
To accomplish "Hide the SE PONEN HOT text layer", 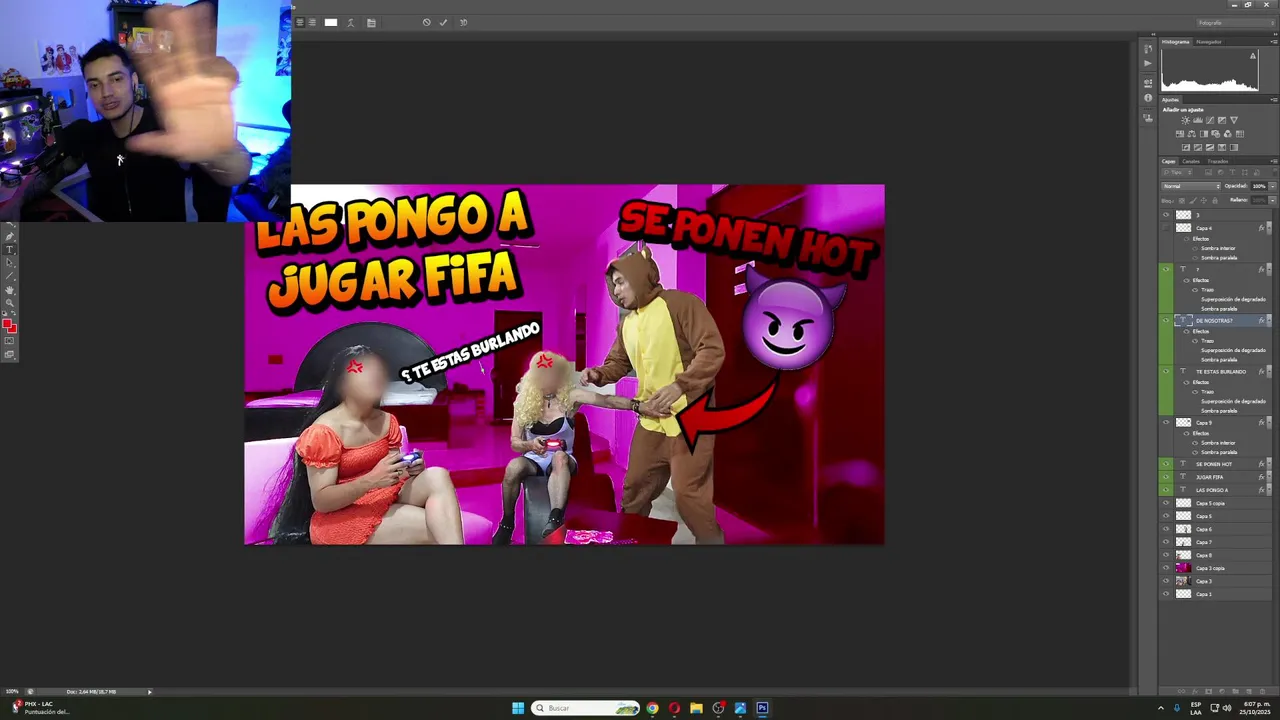I will click(1166, 464).
